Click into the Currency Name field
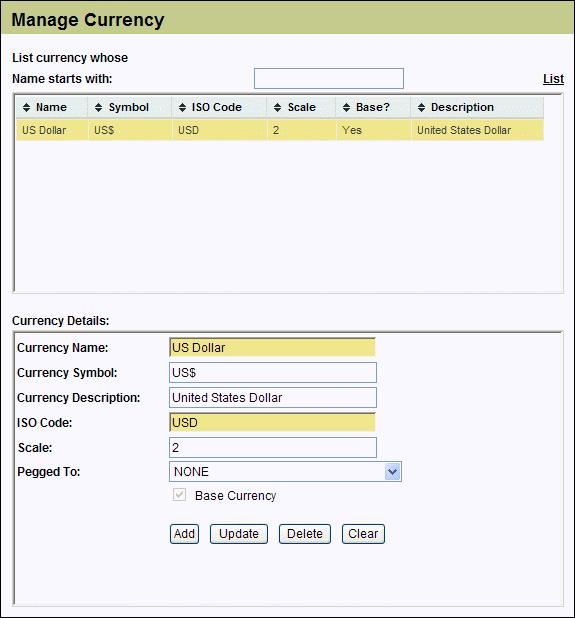 pos(272,347)
